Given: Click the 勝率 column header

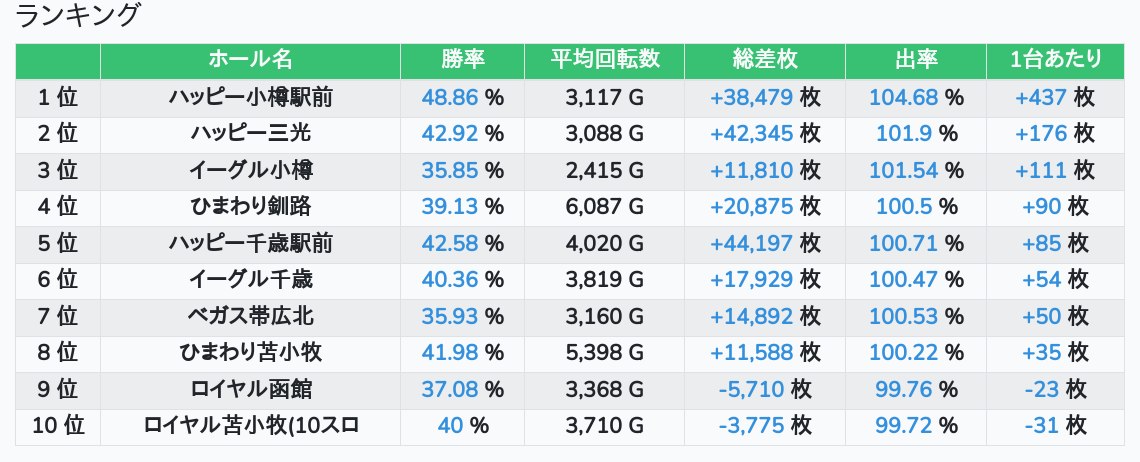Looking at the screenshot, I should coord(462,60).
